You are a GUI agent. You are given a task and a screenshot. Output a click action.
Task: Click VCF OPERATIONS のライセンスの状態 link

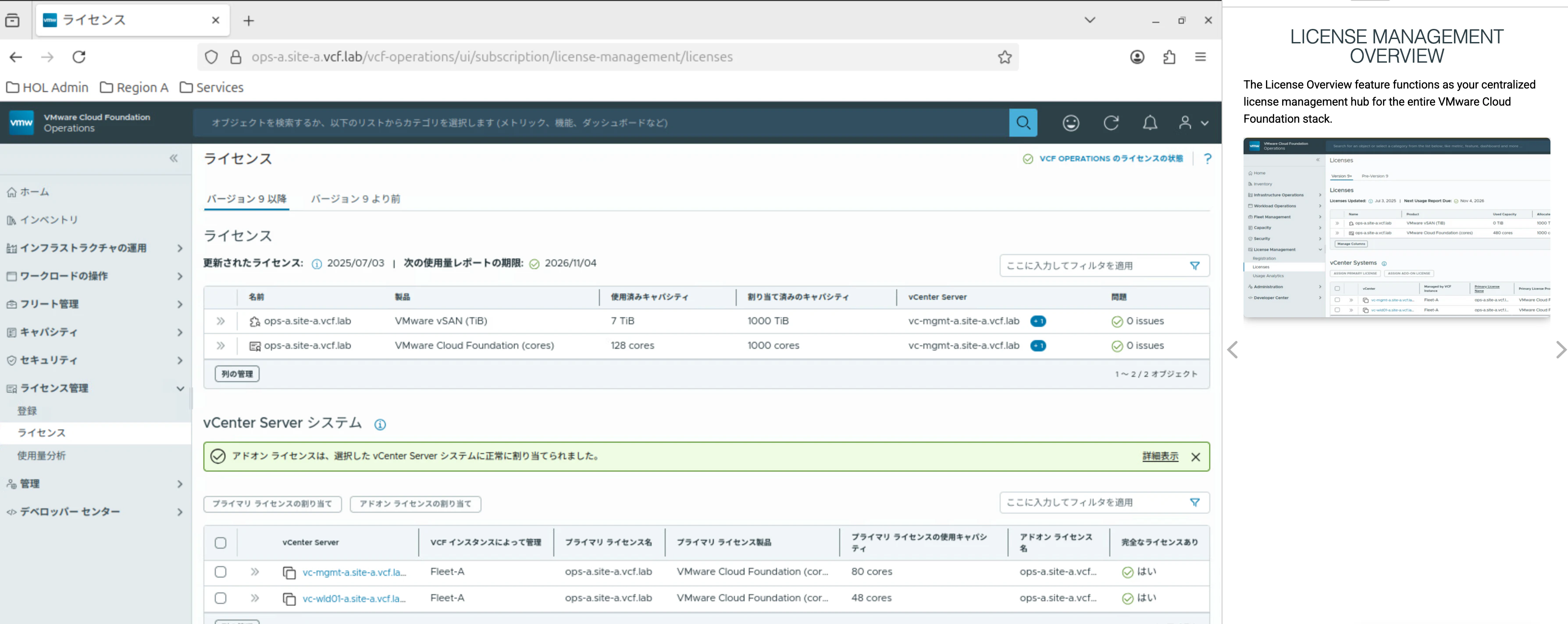(x=1111, y=159)
